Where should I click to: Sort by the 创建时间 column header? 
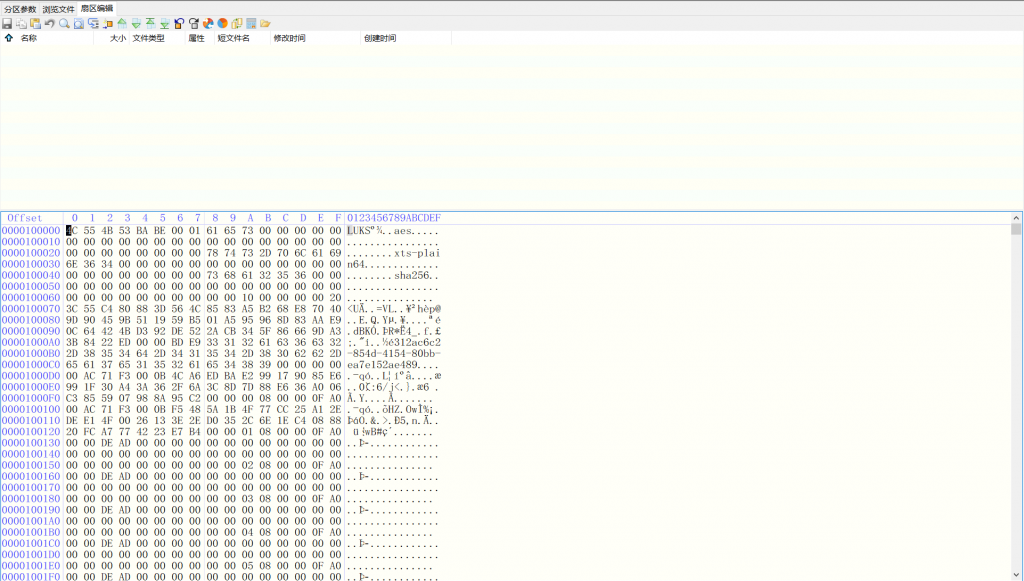pos(380,38)
